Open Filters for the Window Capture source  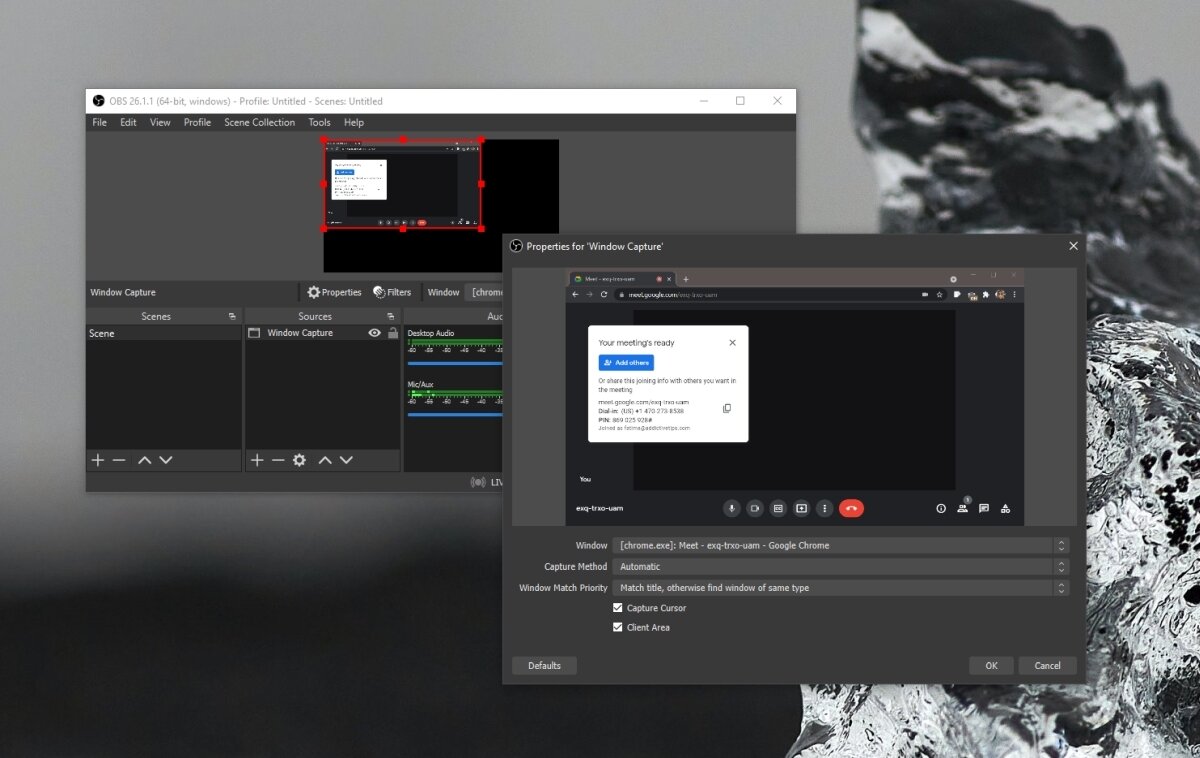pyautogui.click(x=392, y=292)
